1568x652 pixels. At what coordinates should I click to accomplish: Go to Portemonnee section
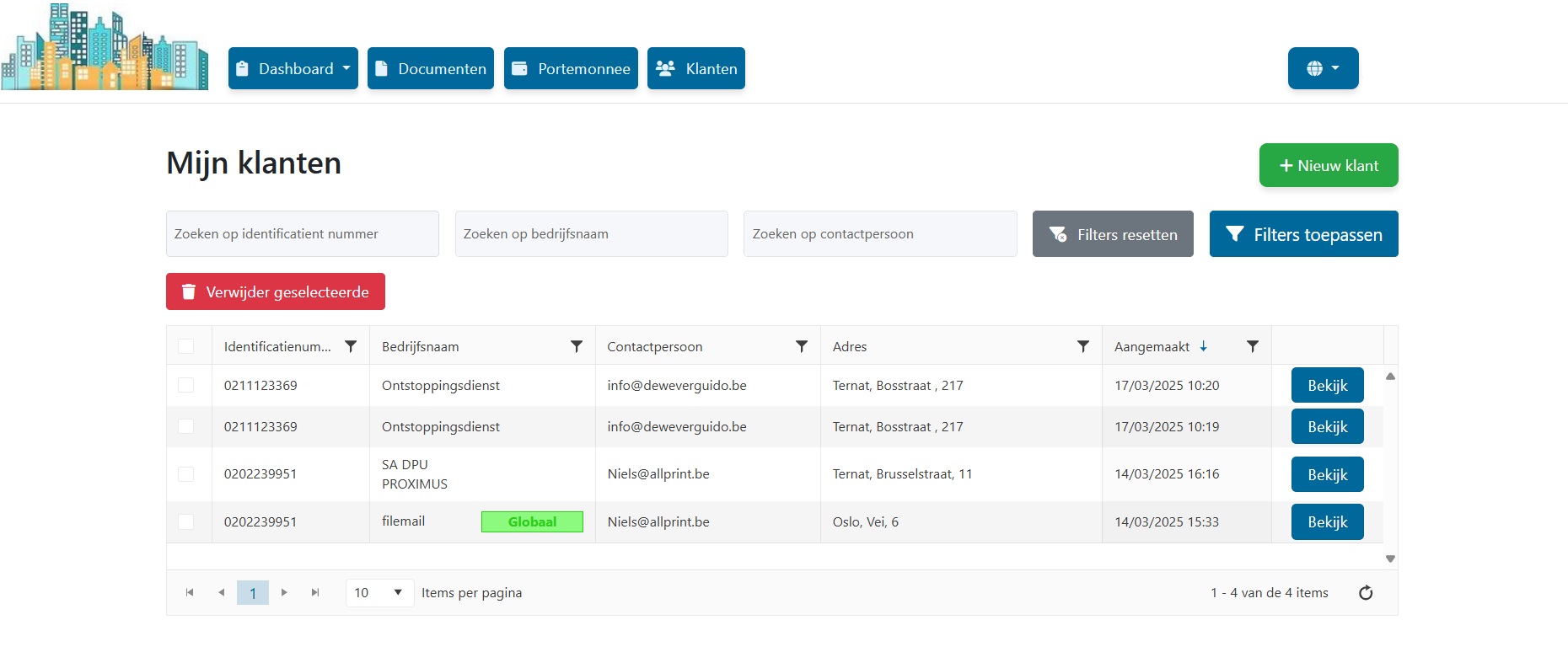tap(571, 68)
